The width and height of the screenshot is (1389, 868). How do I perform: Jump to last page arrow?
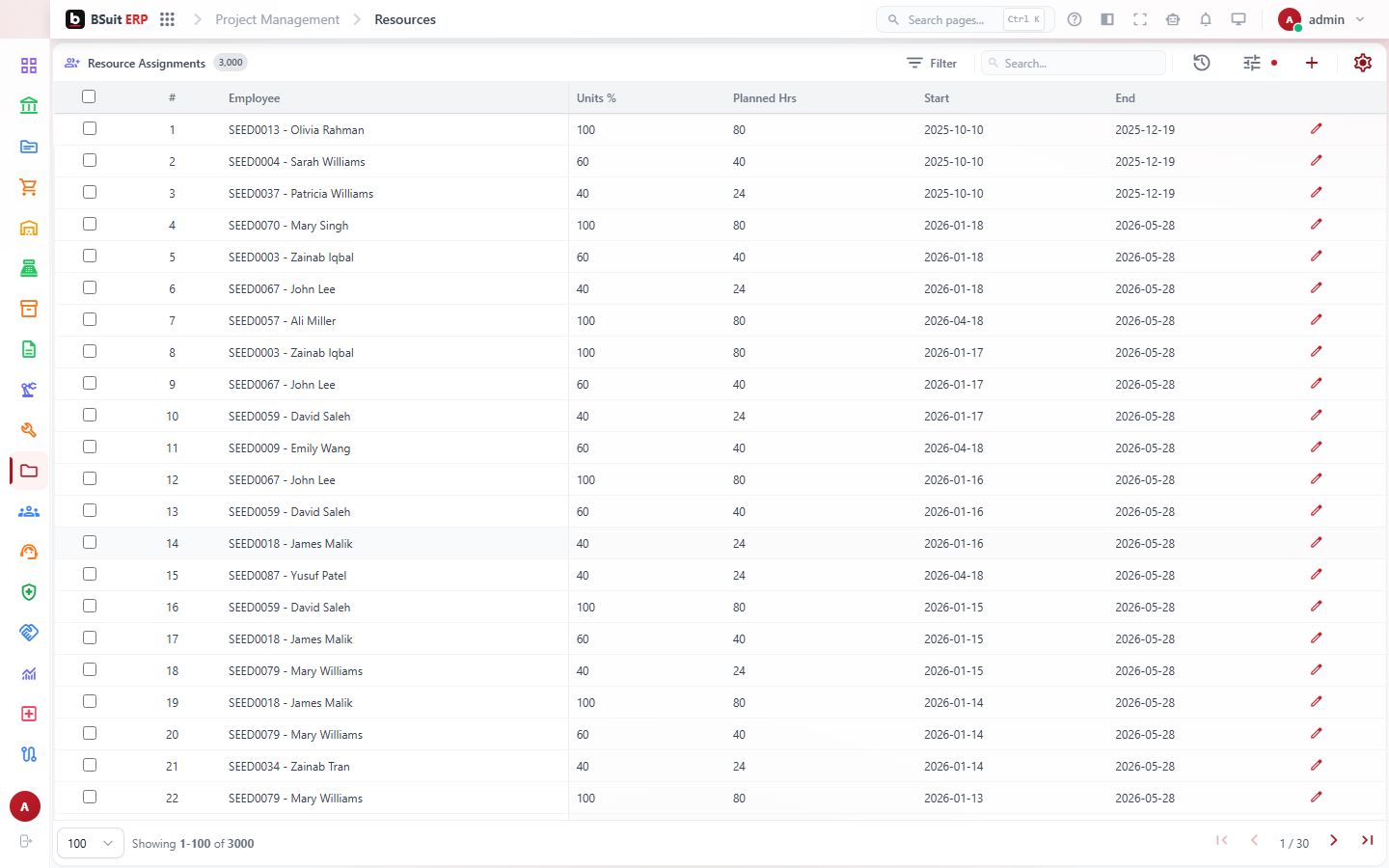(1367, 841)
